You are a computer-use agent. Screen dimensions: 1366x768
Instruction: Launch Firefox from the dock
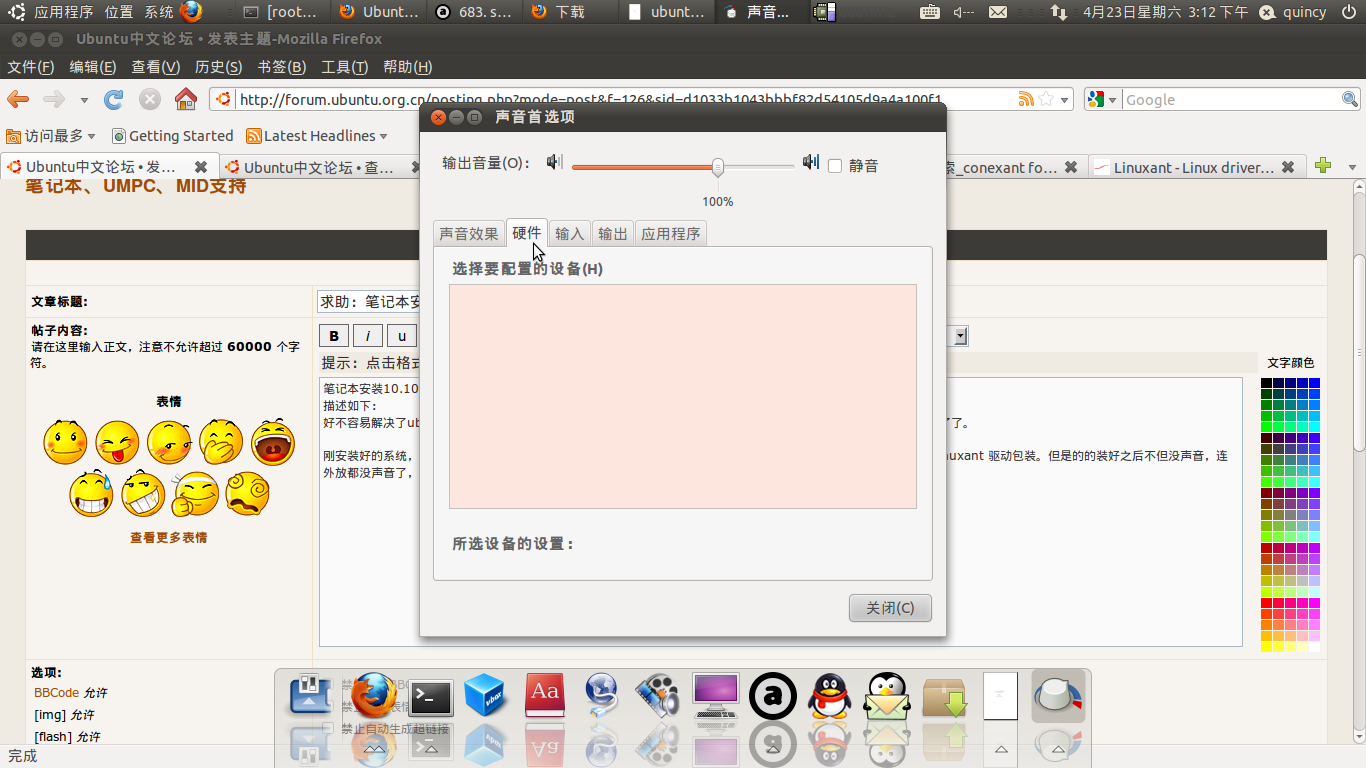(x=374, y=696)
